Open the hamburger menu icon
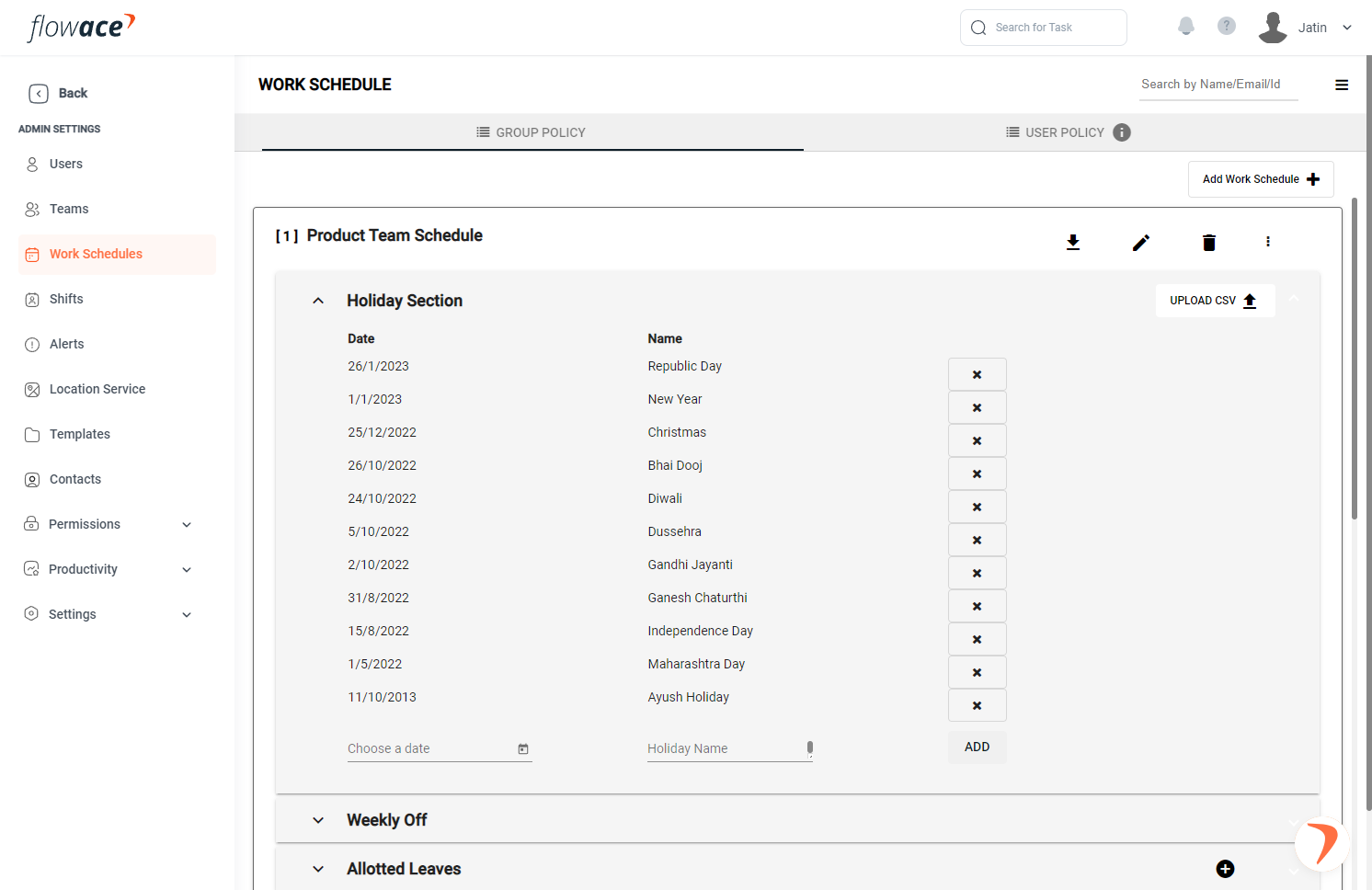Viewport: 1372px width, 890px height. click(x=1342, y=85)
